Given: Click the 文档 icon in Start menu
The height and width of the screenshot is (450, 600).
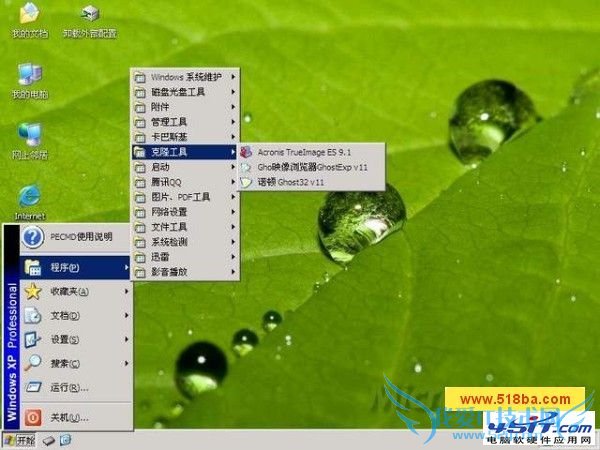Looking at the screenshot, I should pyautogui.click(x=33, y=316).
